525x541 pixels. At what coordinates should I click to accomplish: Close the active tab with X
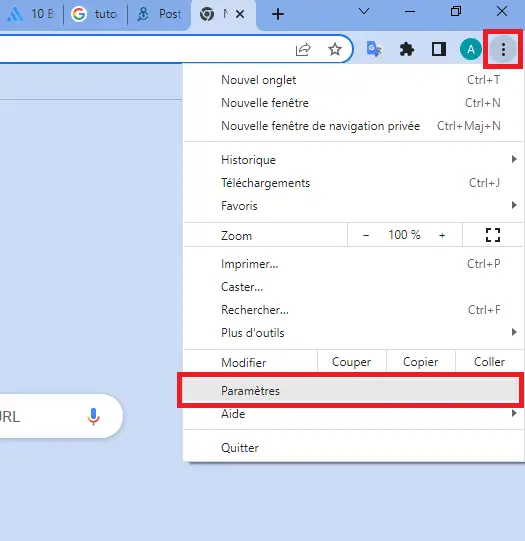240,14
